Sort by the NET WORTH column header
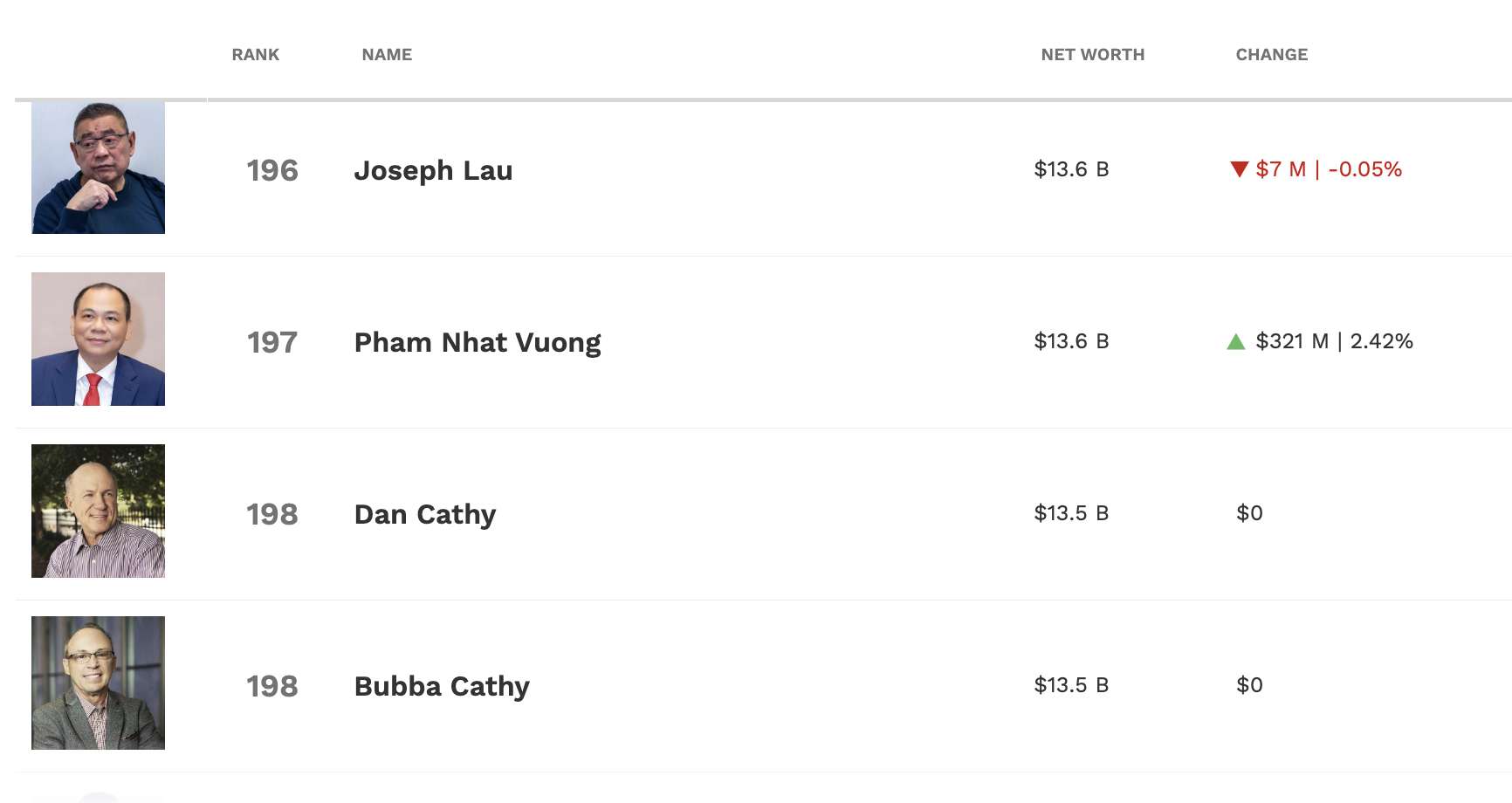The image size is (1512, 803). [x=1093, y=54]
